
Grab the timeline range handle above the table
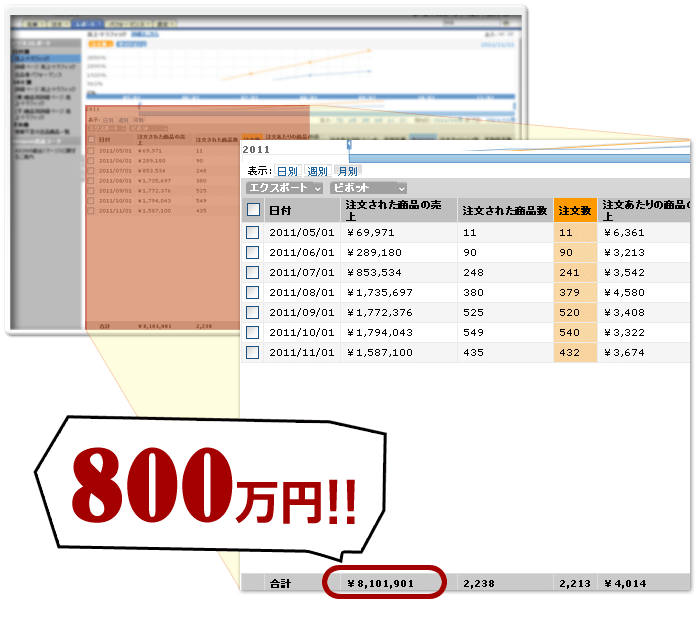coord(349,146)
